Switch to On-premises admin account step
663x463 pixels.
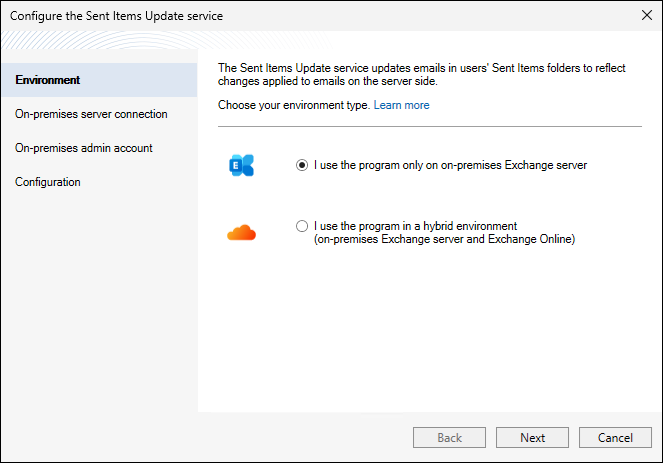(x=84, y=148)
